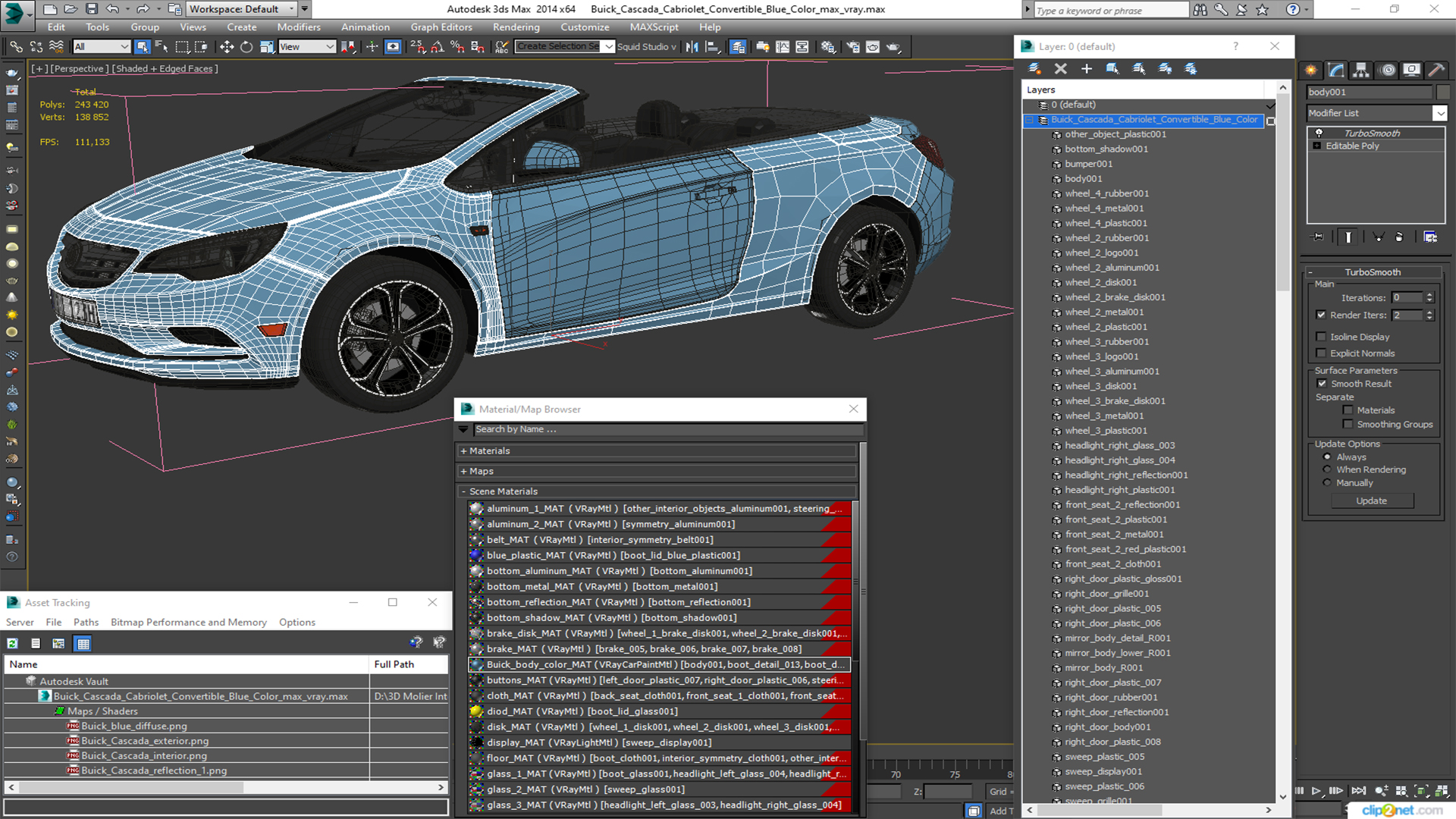
Task: Increase Iterations spinner value
Action: pos(1429,295)
